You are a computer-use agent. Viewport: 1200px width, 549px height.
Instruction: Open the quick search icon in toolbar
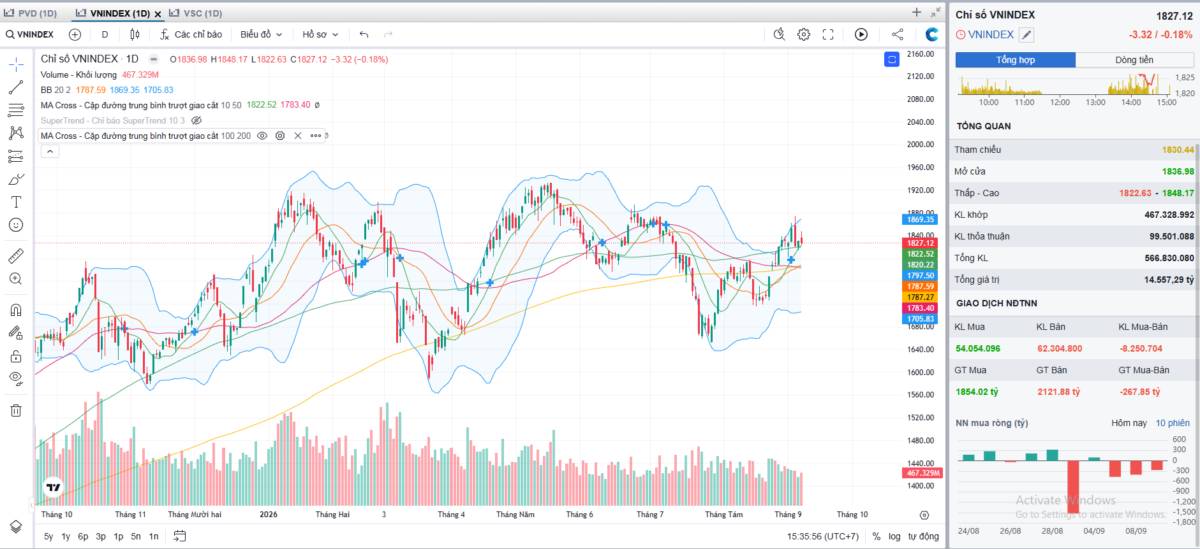780,34
